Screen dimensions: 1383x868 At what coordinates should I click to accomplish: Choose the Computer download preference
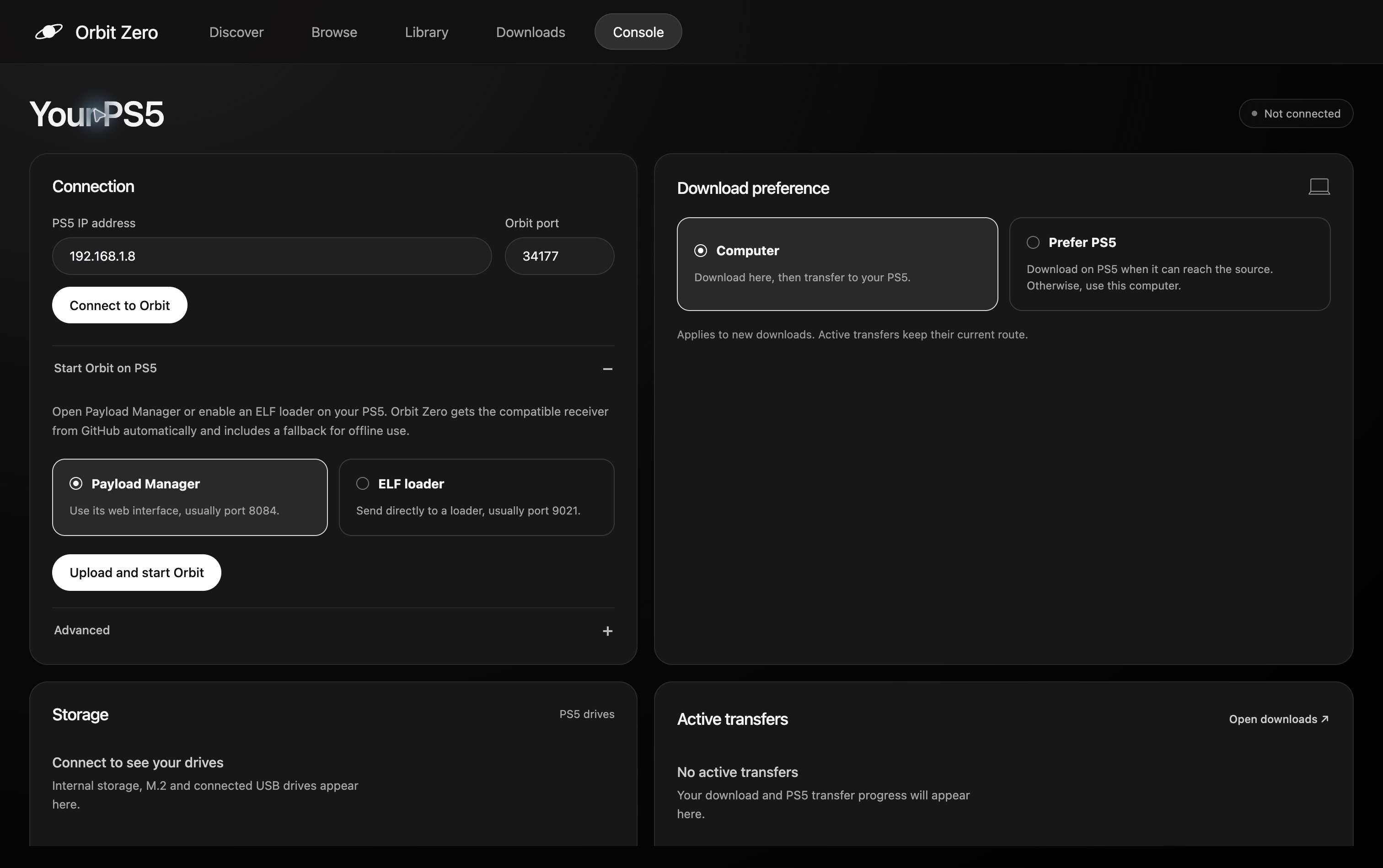837,264
